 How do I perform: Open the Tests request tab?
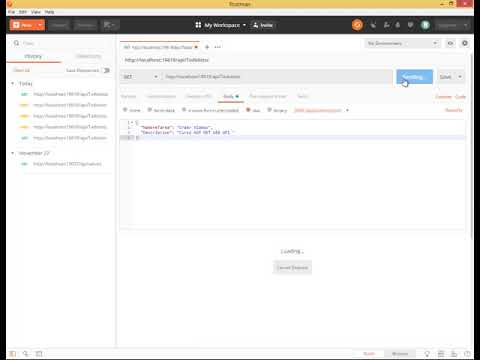tap(303, 96)
